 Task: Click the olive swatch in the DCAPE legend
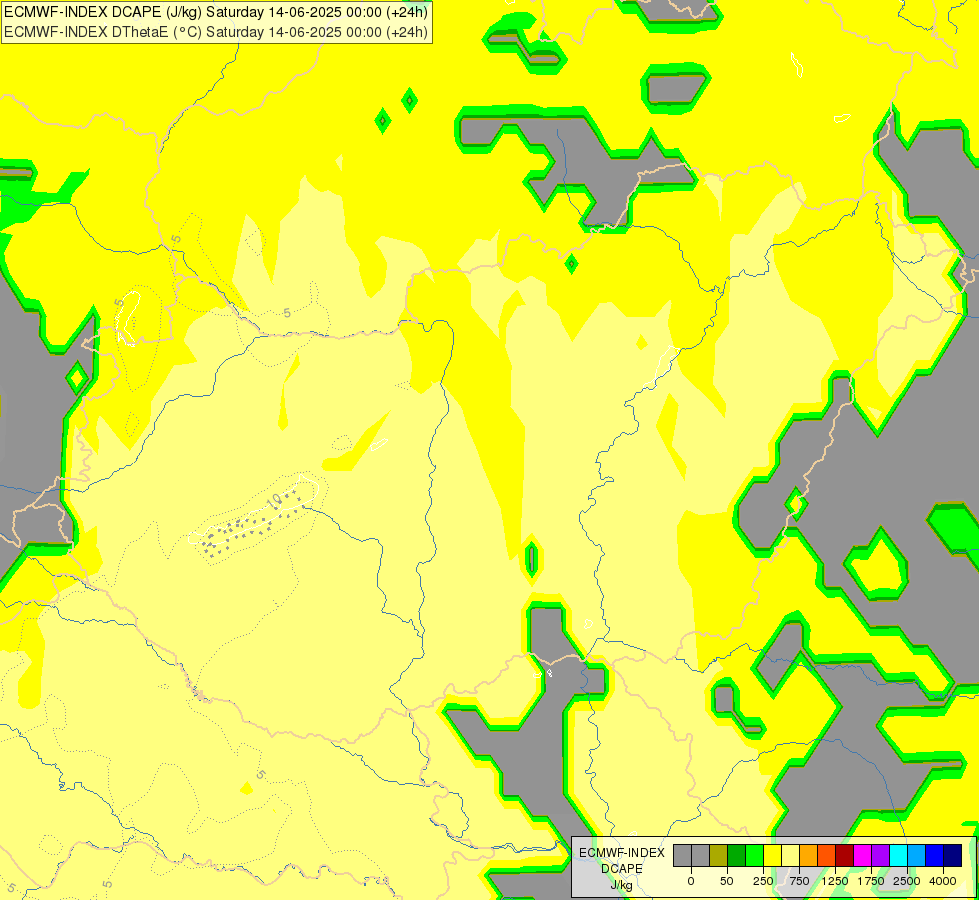(x=719, y=856)
